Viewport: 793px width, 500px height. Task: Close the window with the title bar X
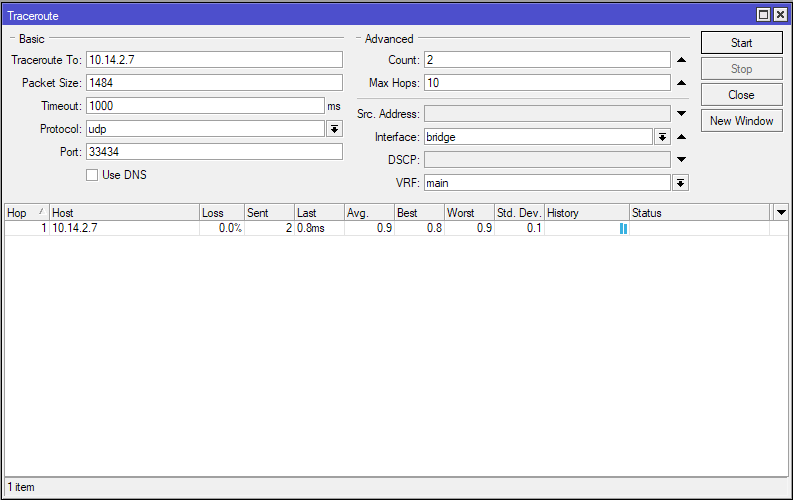780,15
